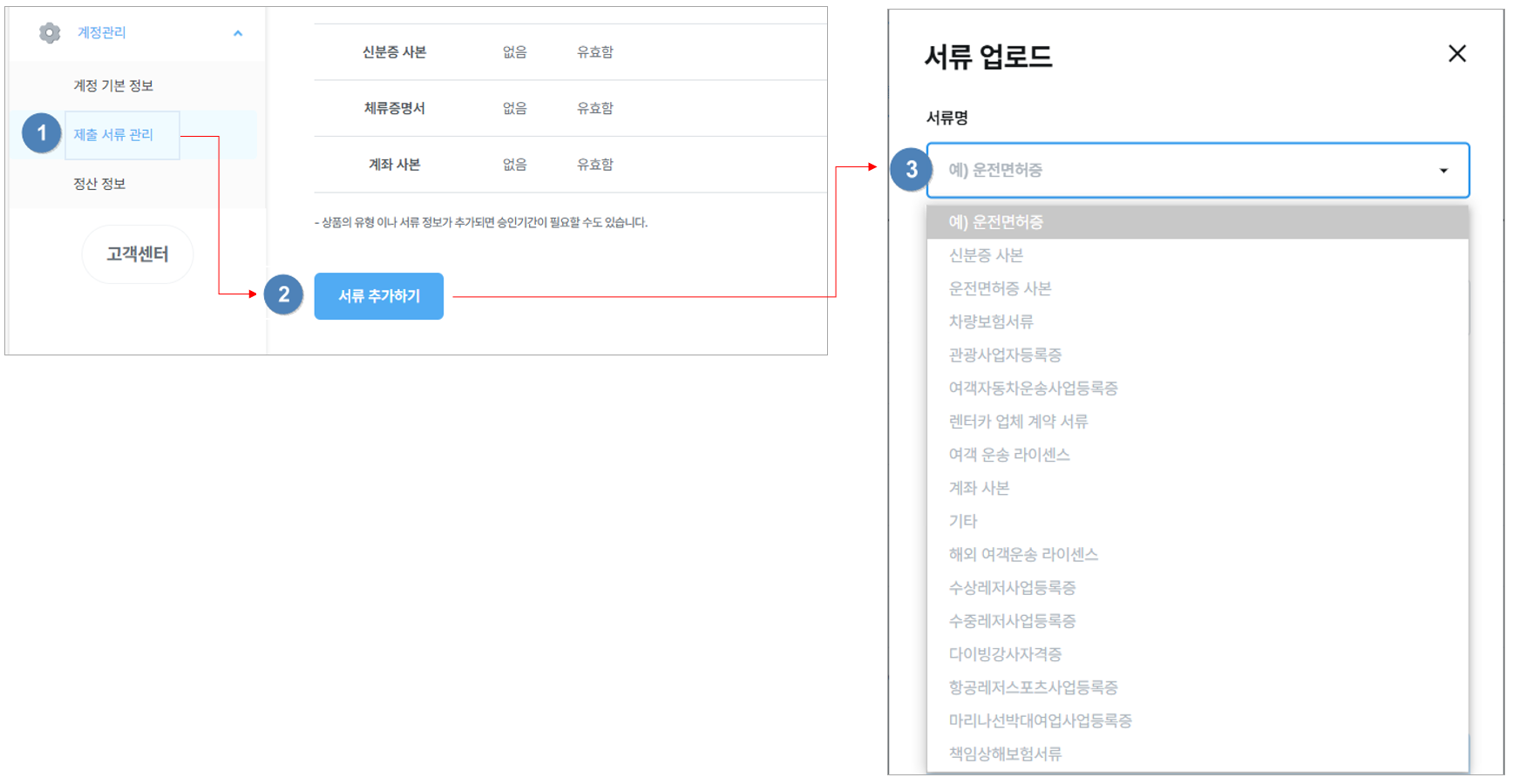Go to 정산 정보 menu item
The image size is (1513, 784).
click(99, 184)
